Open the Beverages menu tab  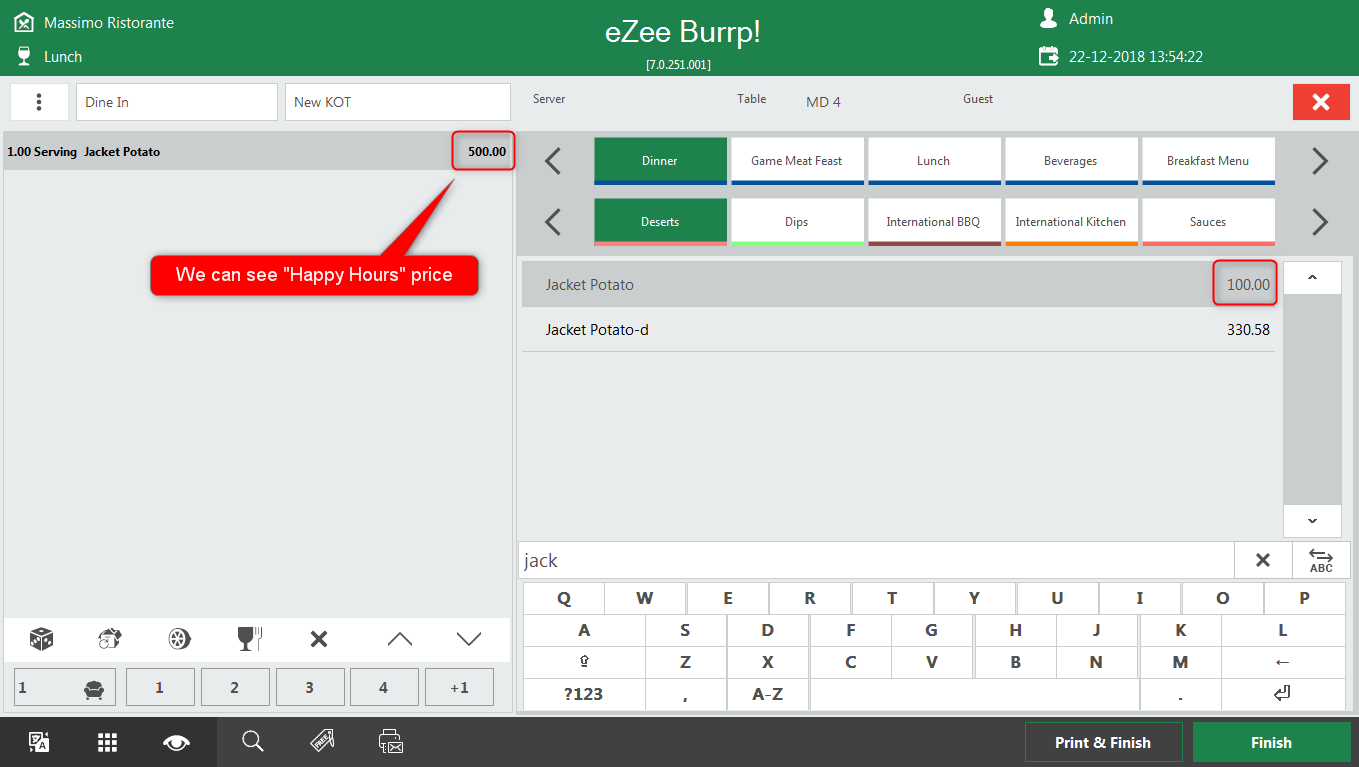coord(1071,161)
